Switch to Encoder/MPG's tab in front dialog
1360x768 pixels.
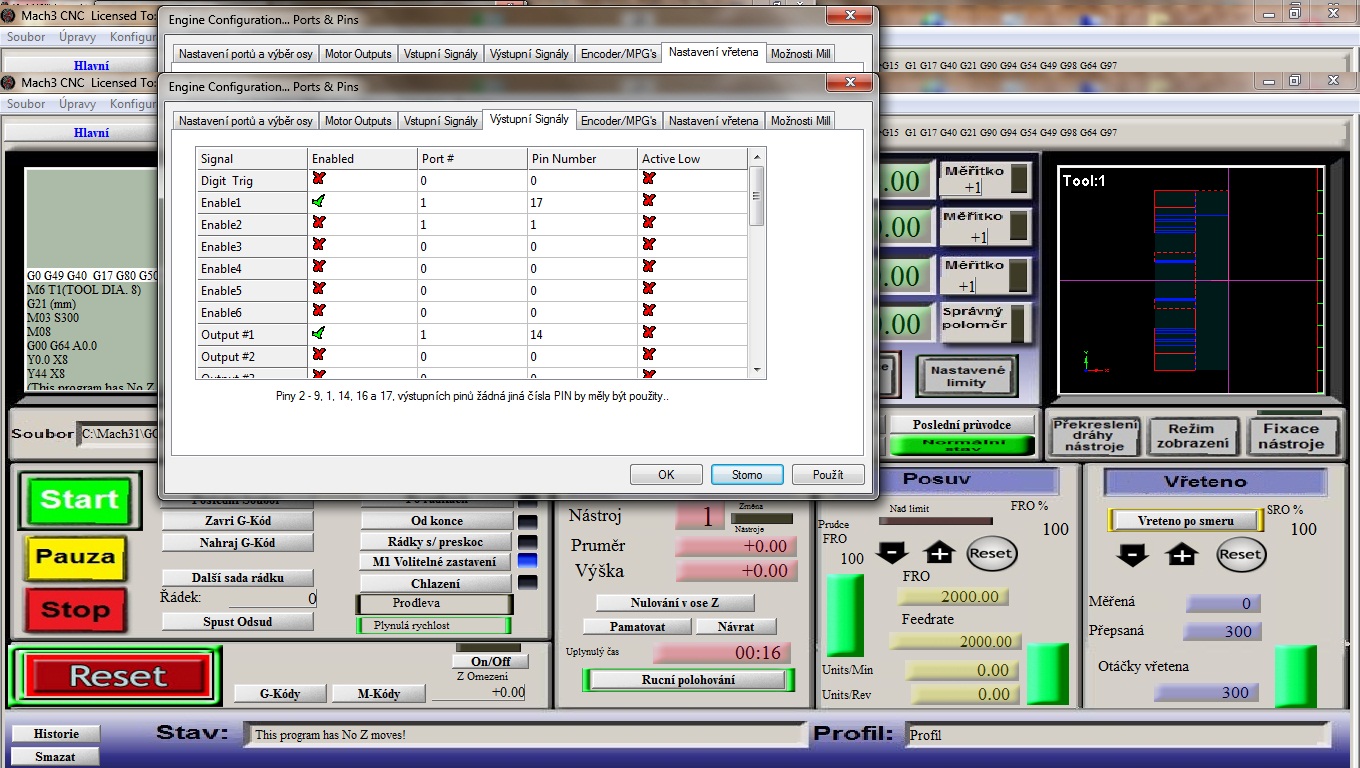(x=619, y=121)
